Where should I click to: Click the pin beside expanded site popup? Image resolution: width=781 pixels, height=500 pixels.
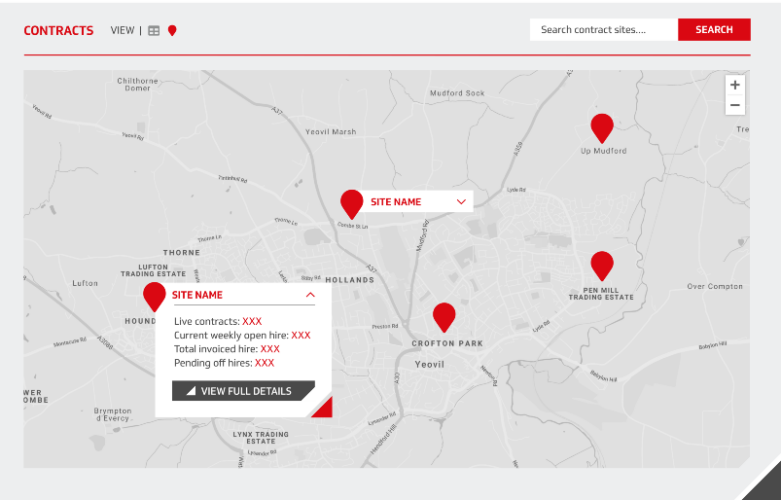154,296
